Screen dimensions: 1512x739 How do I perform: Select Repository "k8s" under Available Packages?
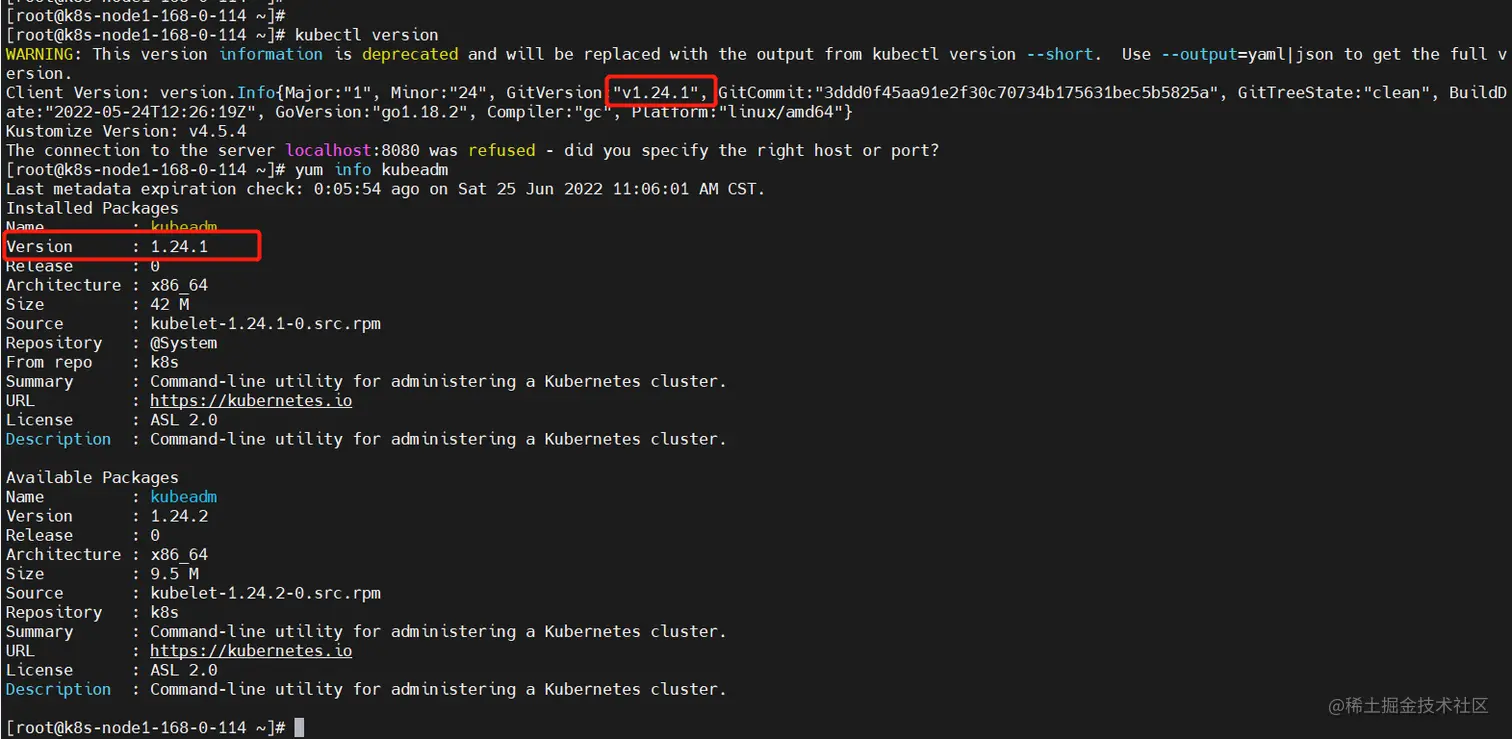[x=164, y=612]
